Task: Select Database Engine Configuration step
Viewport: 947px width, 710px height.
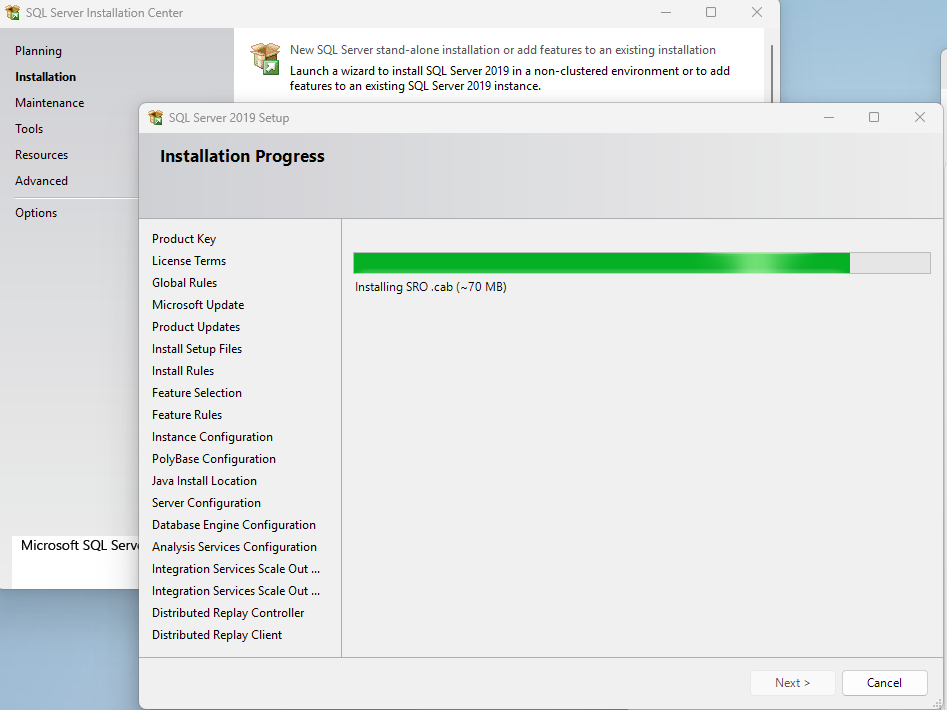Action: pos(234,525)
